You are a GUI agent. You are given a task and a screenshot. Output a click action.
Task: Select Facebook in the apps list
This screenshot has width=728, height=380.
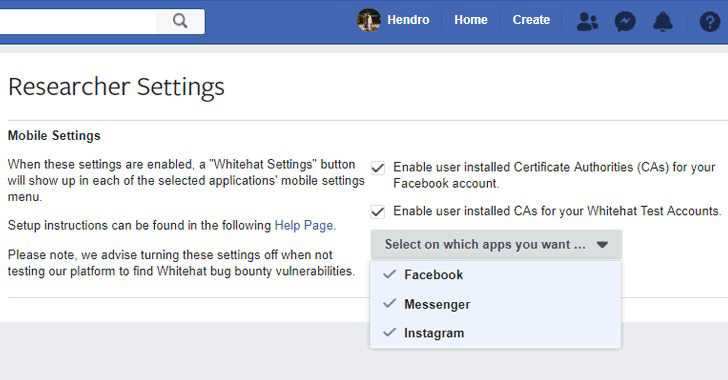click(495, 275)
